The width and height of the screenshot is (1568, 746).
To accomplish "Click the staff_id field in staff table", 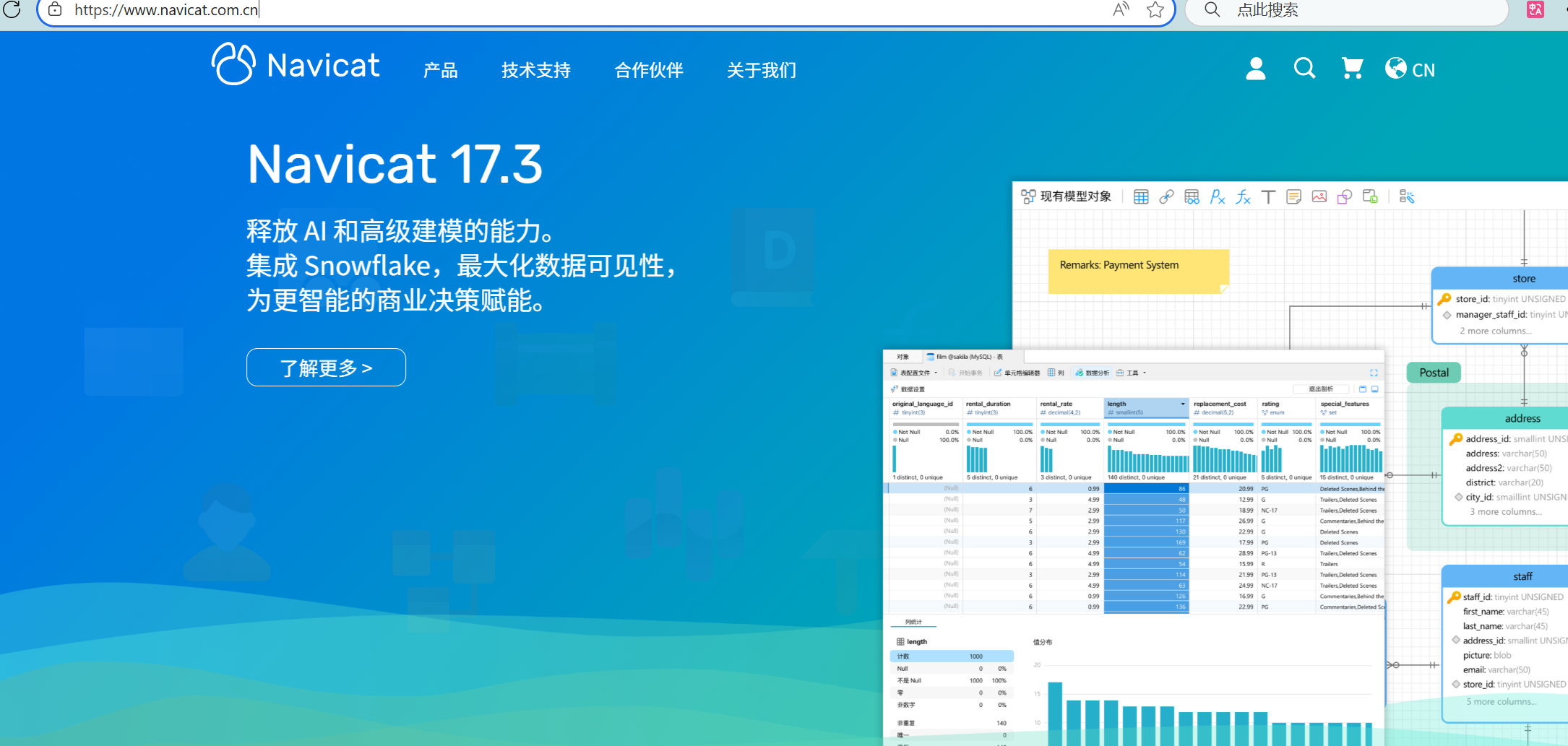I will 1507,597.
